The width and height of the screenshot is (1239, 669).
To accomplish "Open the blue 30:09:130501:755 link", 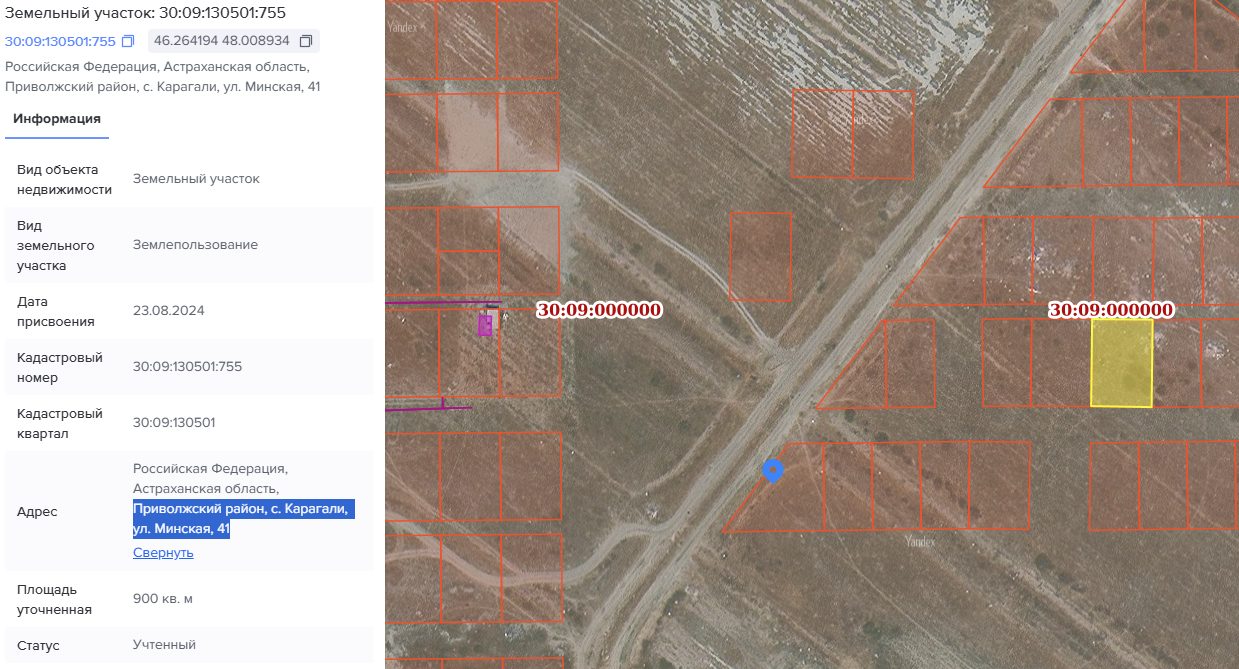I will 60,42.
